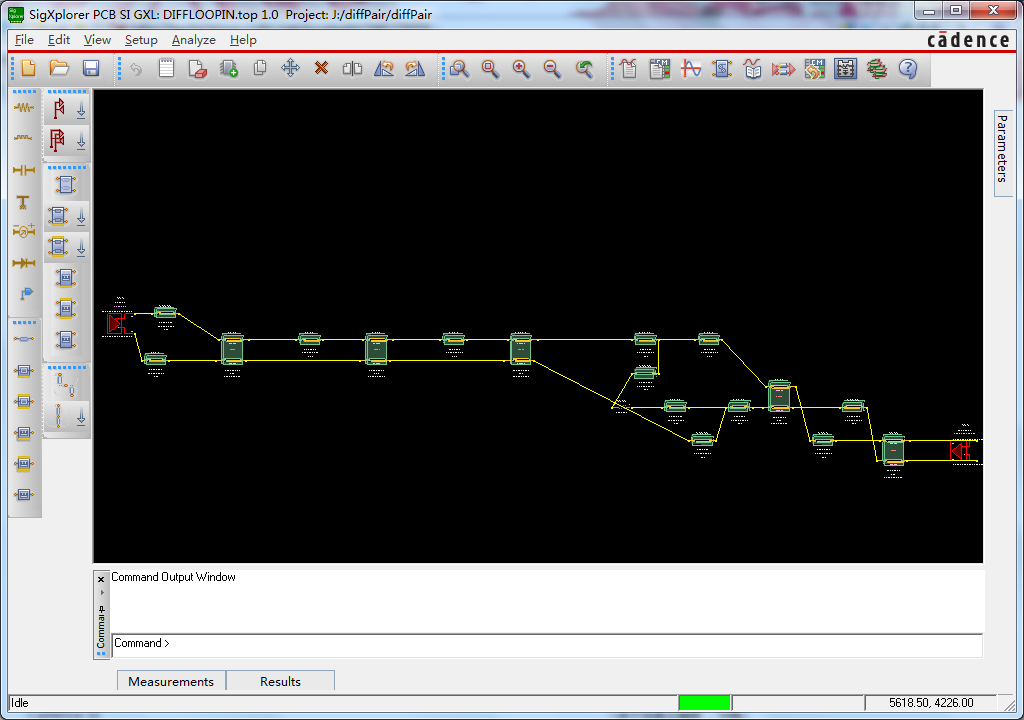Pick the inductor component in left palette
Viewport: 1024px width, 720px height.
pos(24,138)
